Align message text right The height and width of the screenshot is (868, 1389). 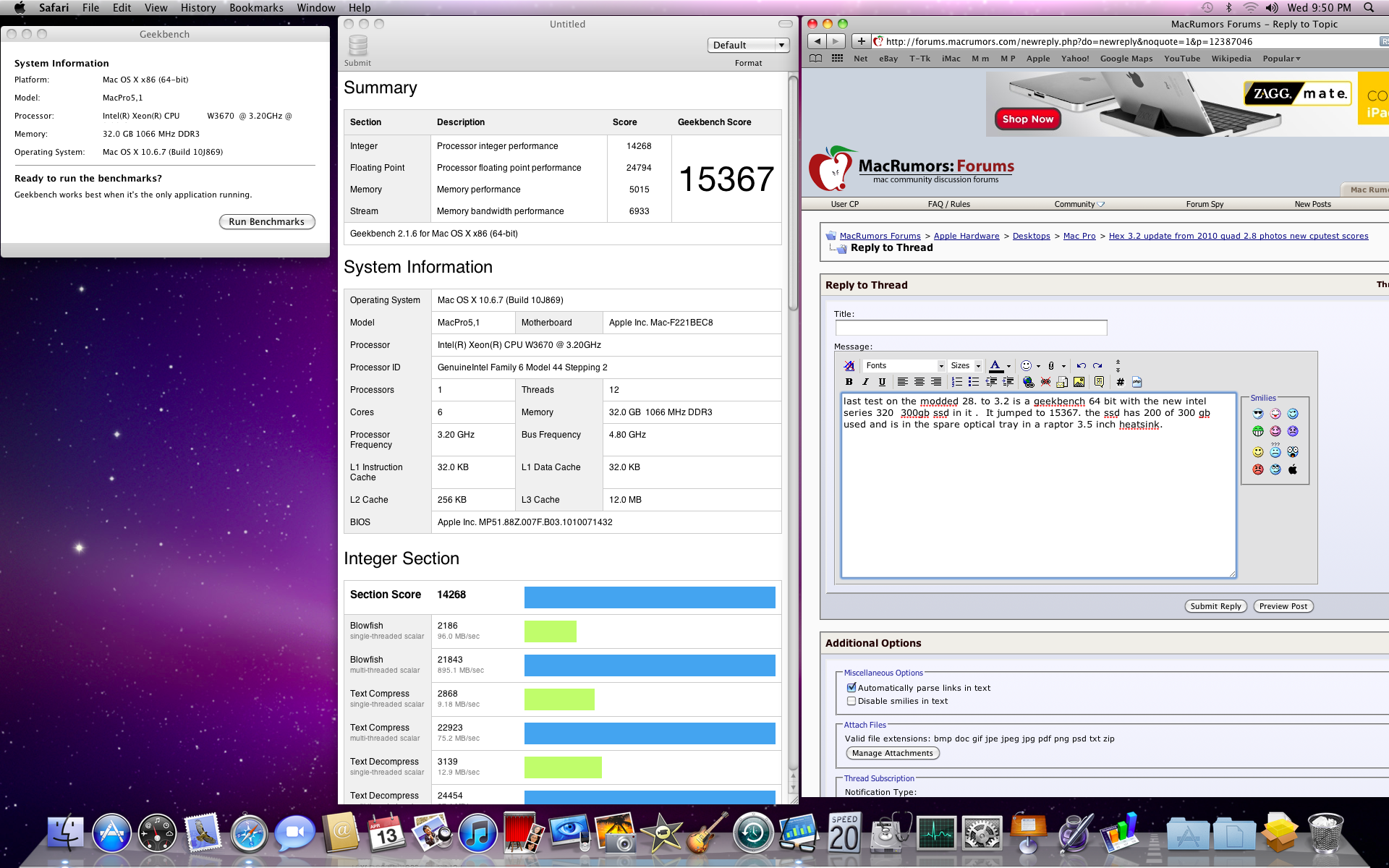[x=936, y=382]
